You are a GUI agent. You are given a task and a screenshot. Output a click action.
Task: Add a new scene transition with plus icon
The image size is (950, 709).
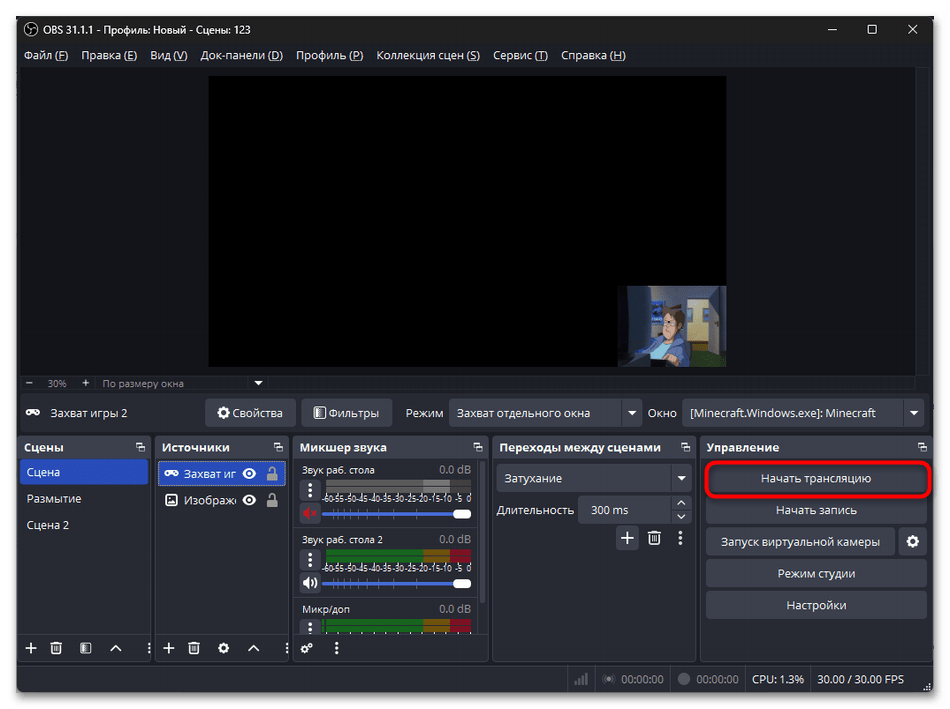coord(627,538)
